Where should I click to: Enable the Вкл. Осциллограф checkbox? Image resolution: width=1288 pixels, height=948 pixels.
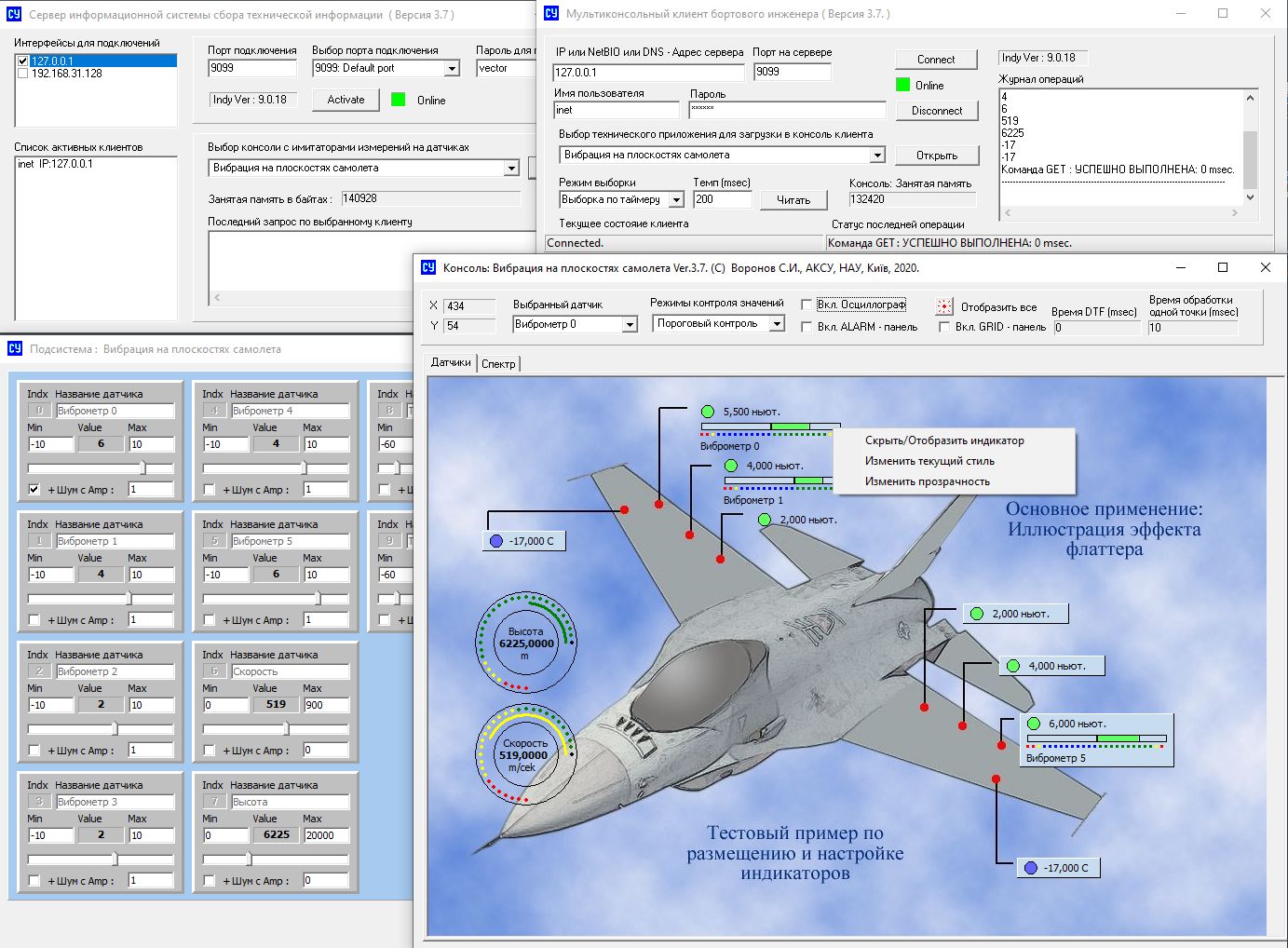(807, 305)
